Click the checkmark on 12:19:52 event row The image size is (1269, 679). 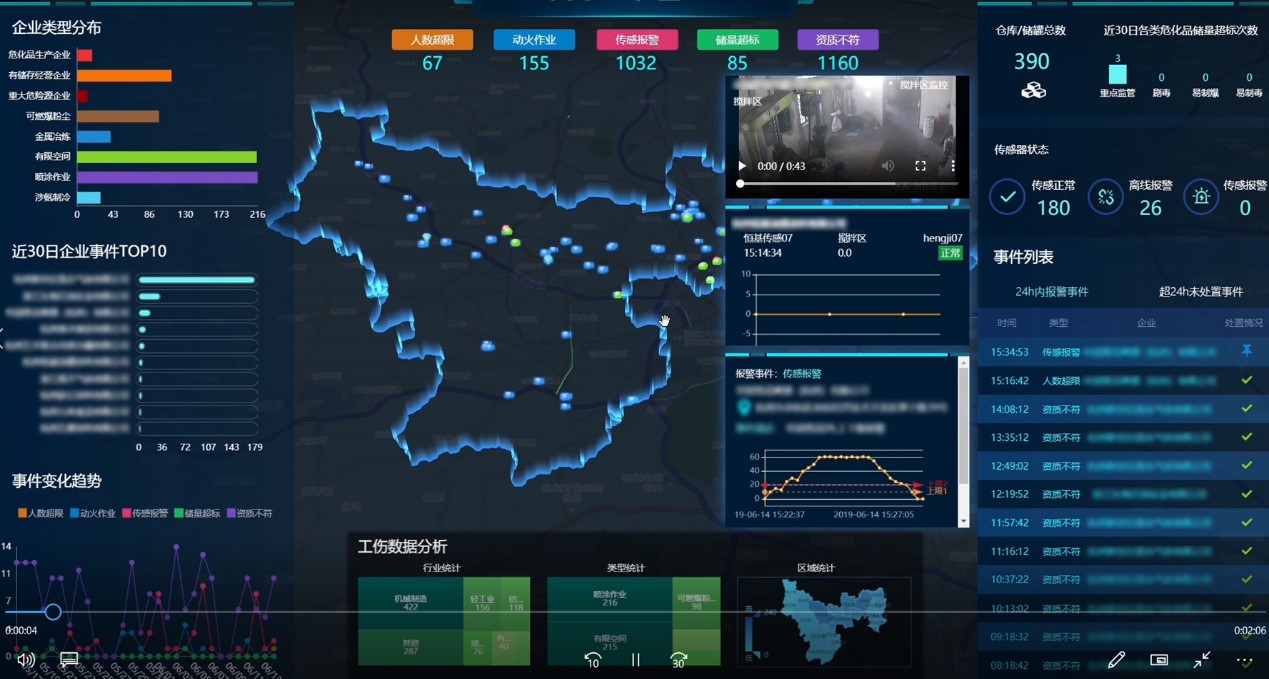click(1246, 493)
